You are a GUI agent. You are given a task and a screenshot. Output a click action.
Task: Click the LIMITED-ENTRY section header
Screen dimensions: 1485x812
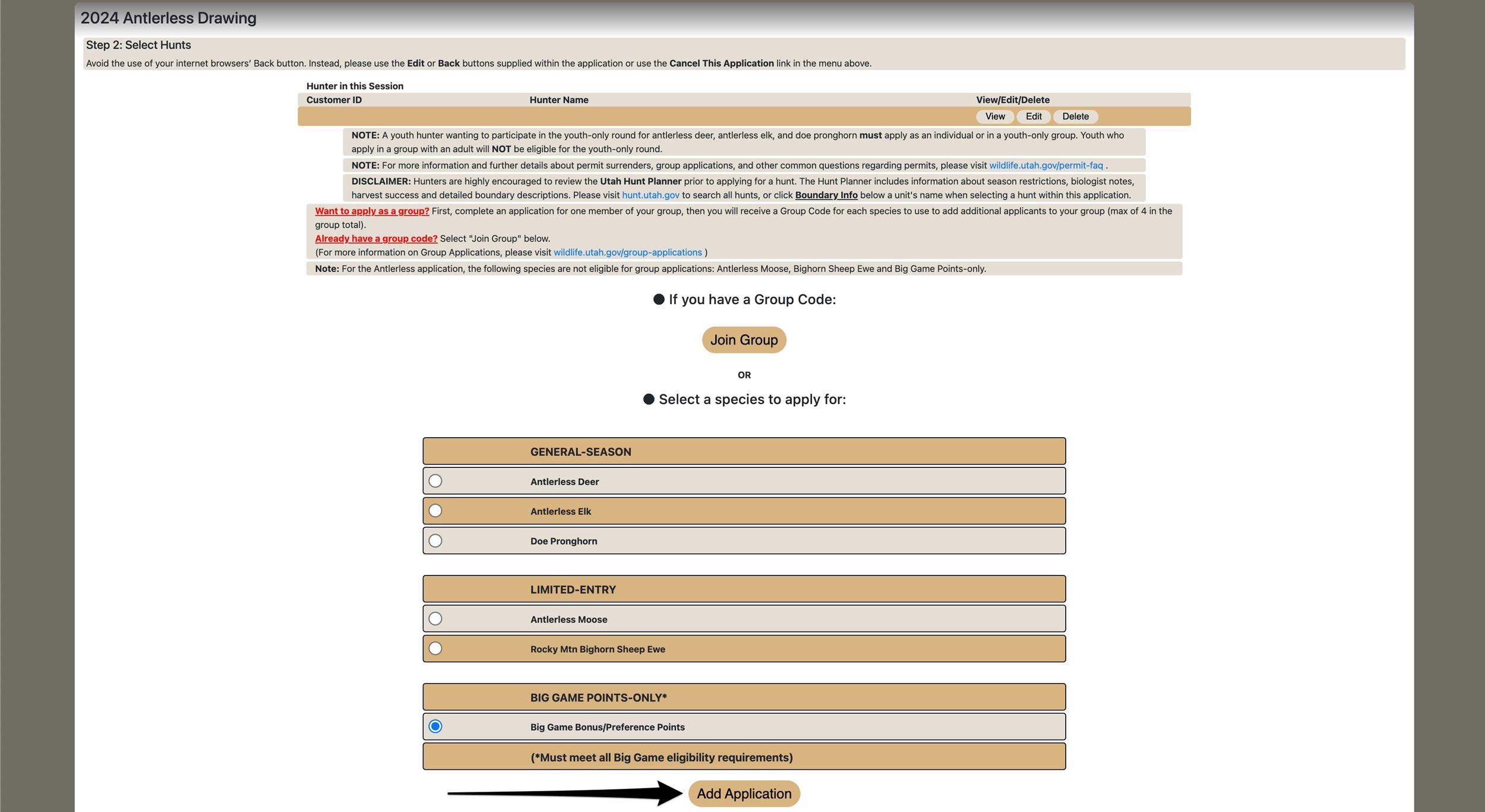[573, 590]
